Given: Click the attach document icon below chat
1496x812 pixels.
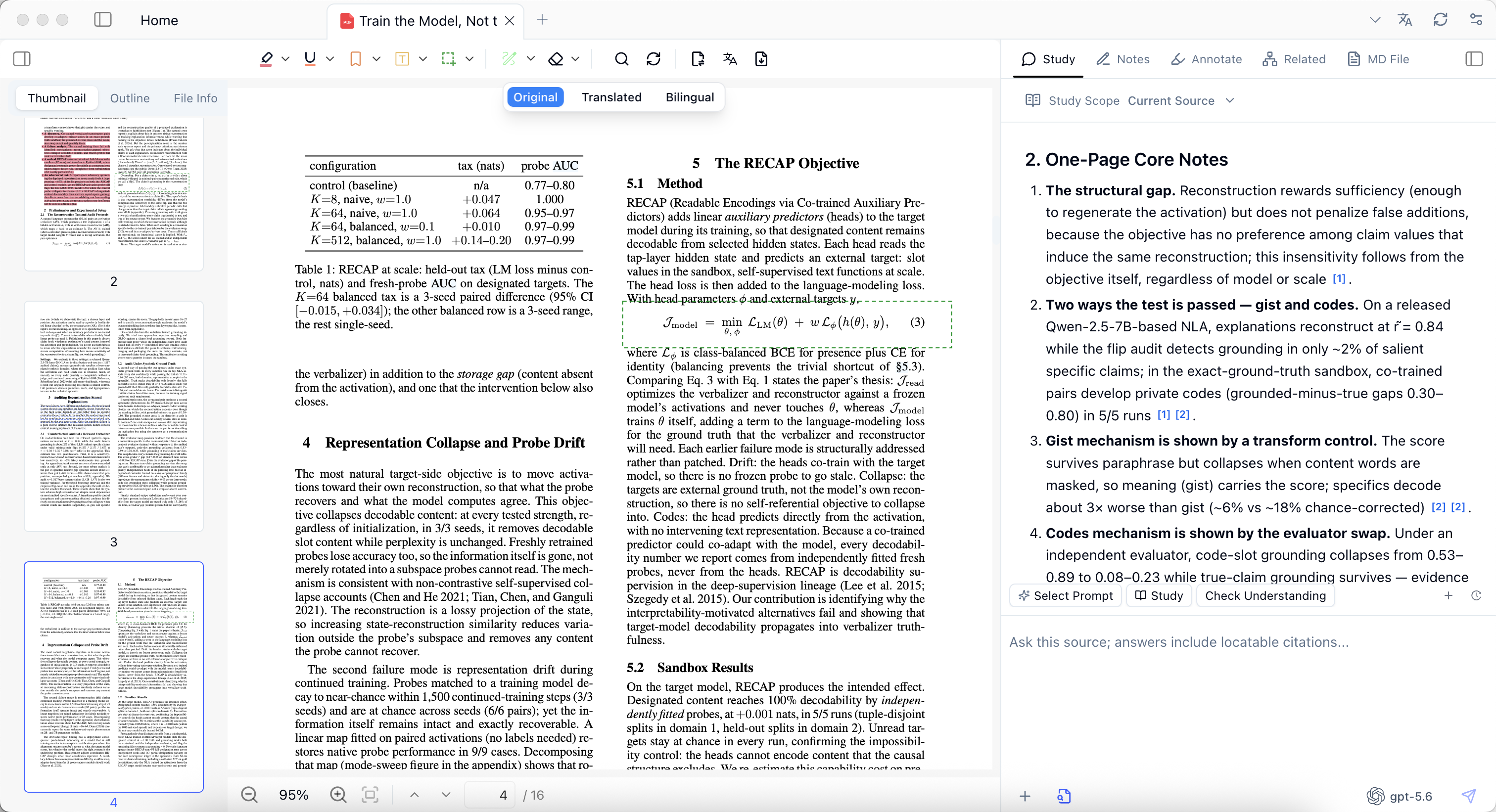Looking at the screenshot, I should point(1064,796).
